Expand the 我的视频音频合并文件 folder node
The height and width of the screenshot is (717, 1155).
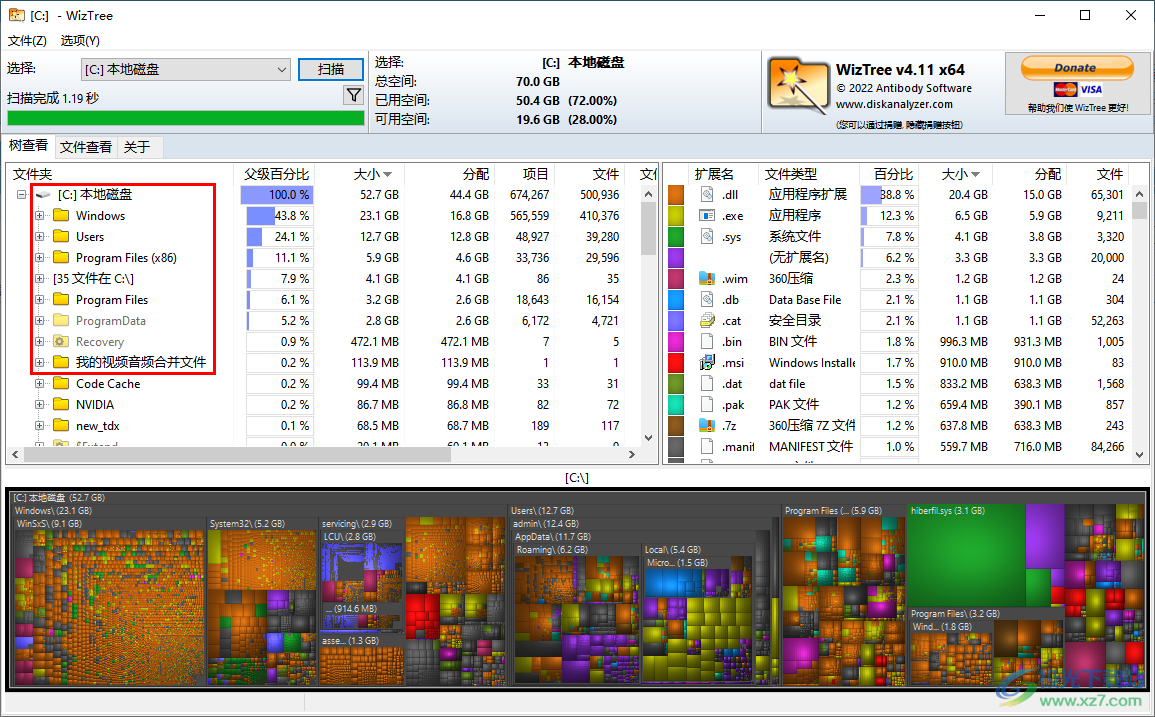pyautogui.click(x=39, y=363)
